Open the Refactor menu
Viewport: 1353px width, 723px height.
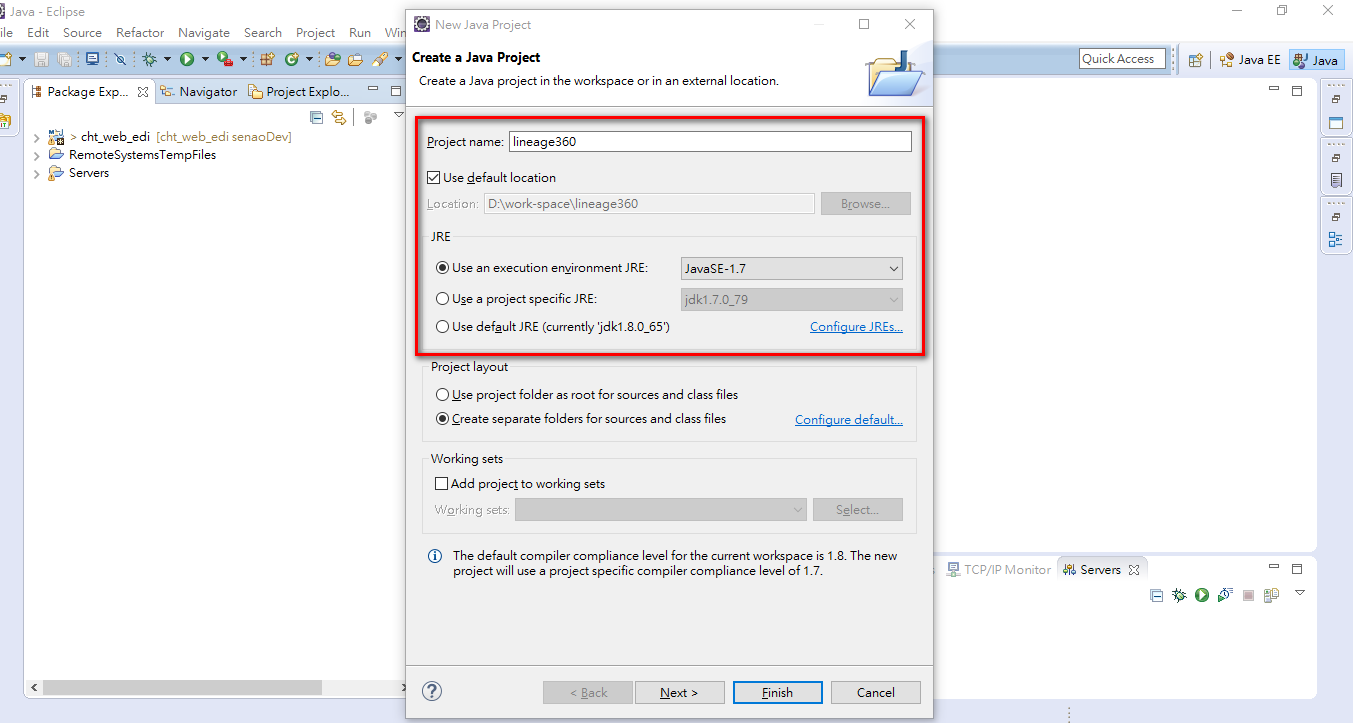pos(140,32)
